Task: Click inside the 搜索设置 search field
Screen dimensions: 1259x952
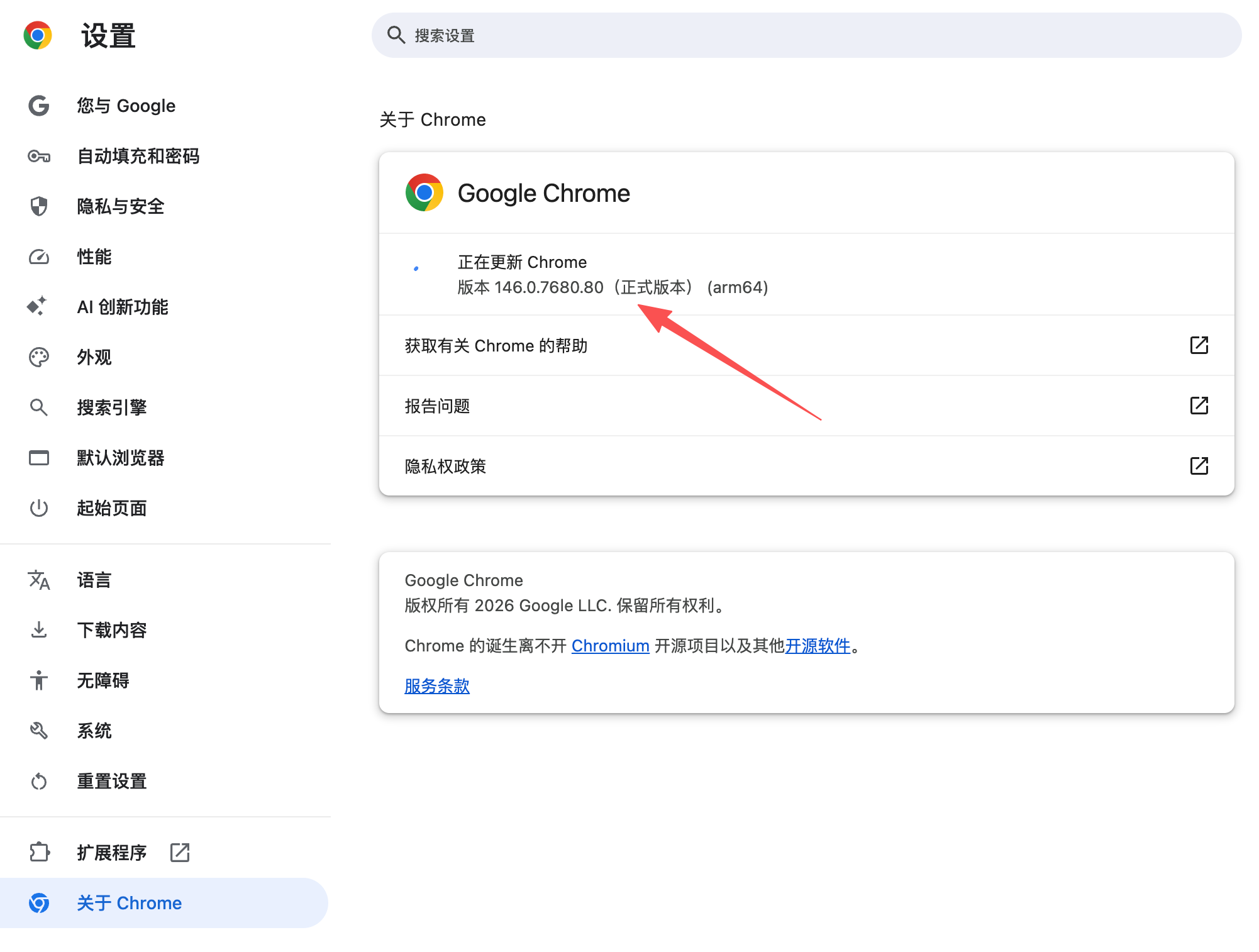Action: (629, 35)
